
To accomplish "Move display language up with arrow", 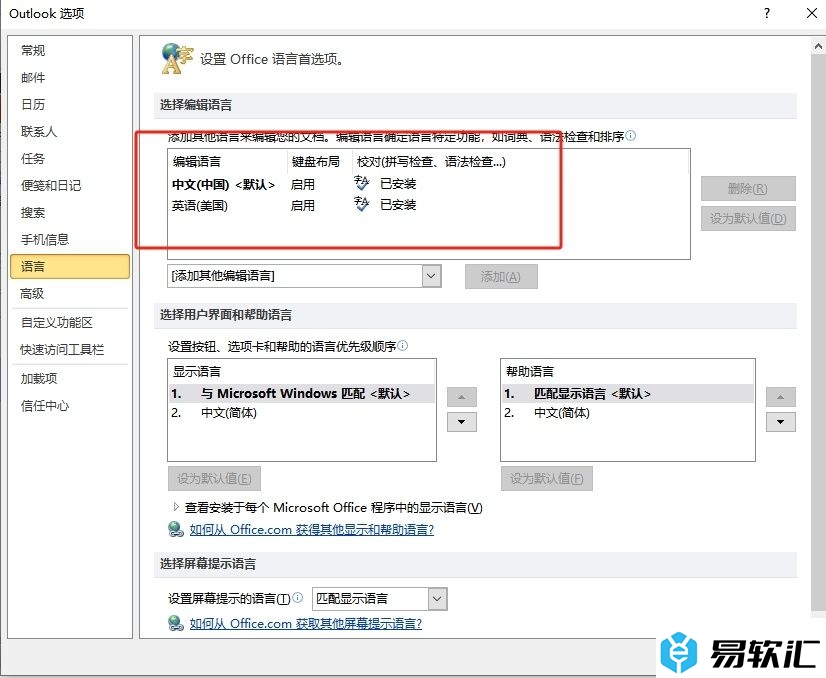I will pos(461,397).
